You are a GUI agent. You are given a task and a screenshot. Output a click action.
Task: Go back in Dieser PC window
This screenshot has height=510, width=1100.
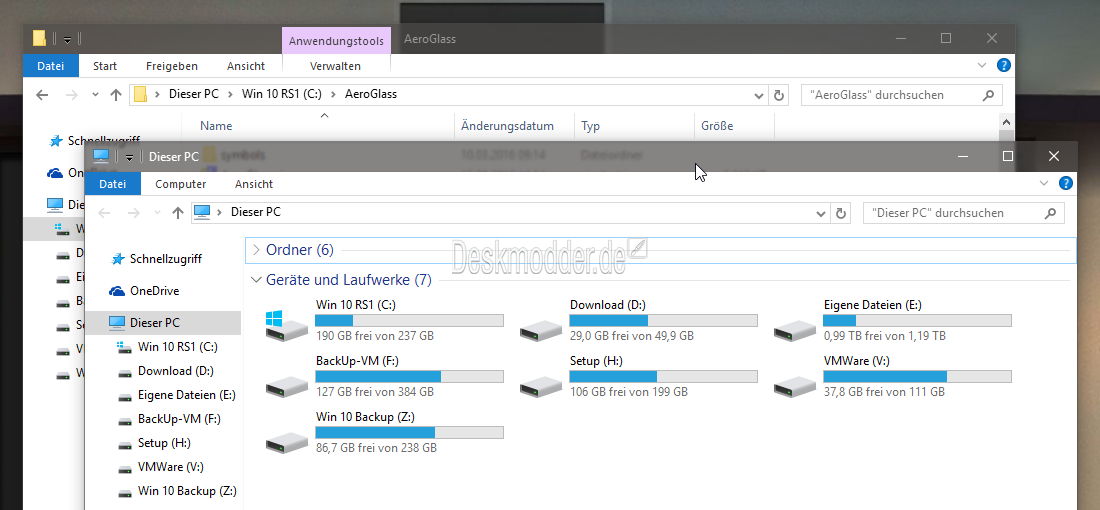[x=104, y=213]
